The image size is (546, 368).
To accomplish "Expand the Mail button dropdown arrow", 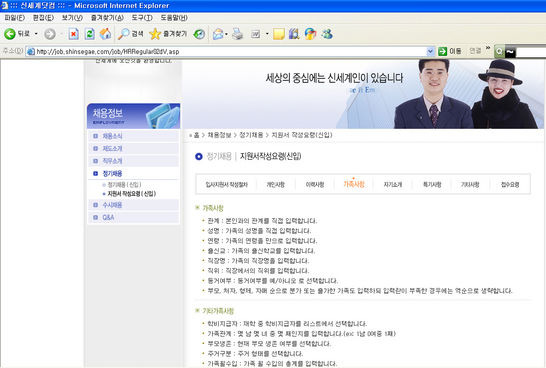I will (x=226, y=34).
